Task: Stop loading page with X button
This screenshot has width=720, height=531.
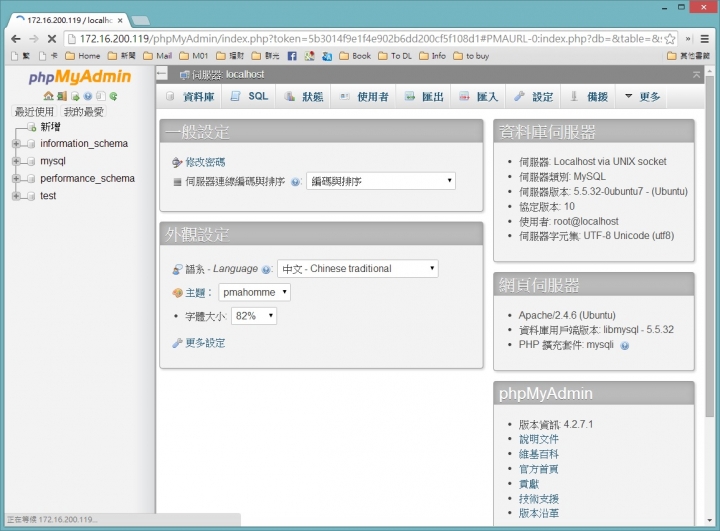Action: point(52,39)
